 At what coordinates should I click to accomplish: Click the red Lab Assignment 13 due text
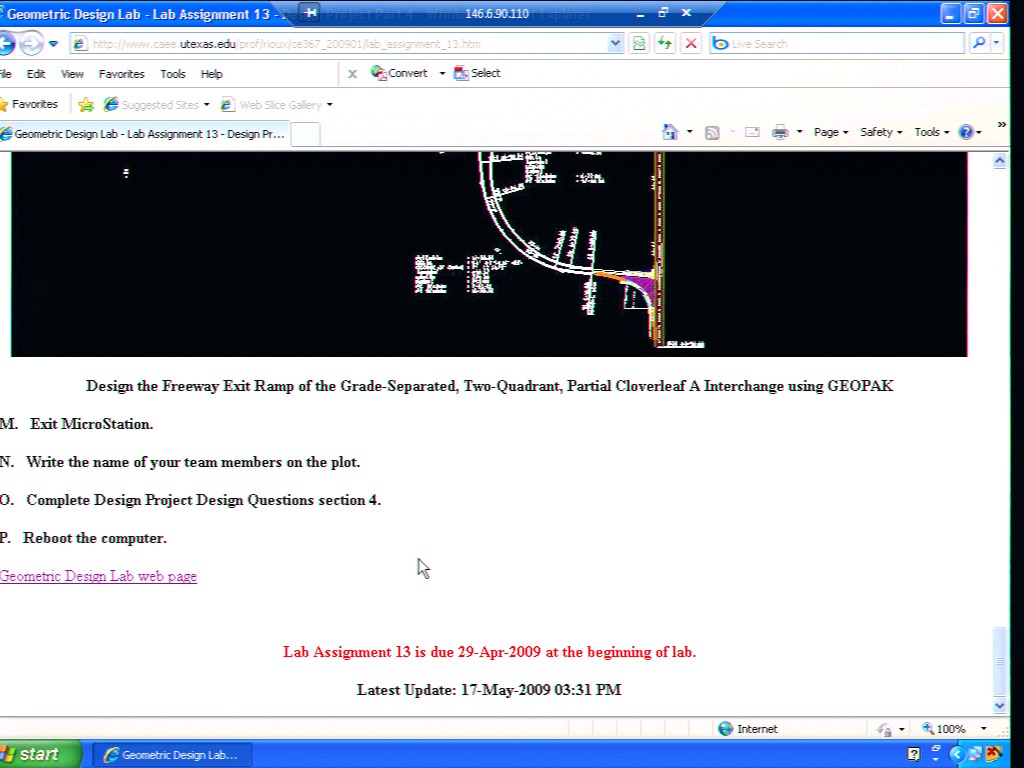(489, 652)
